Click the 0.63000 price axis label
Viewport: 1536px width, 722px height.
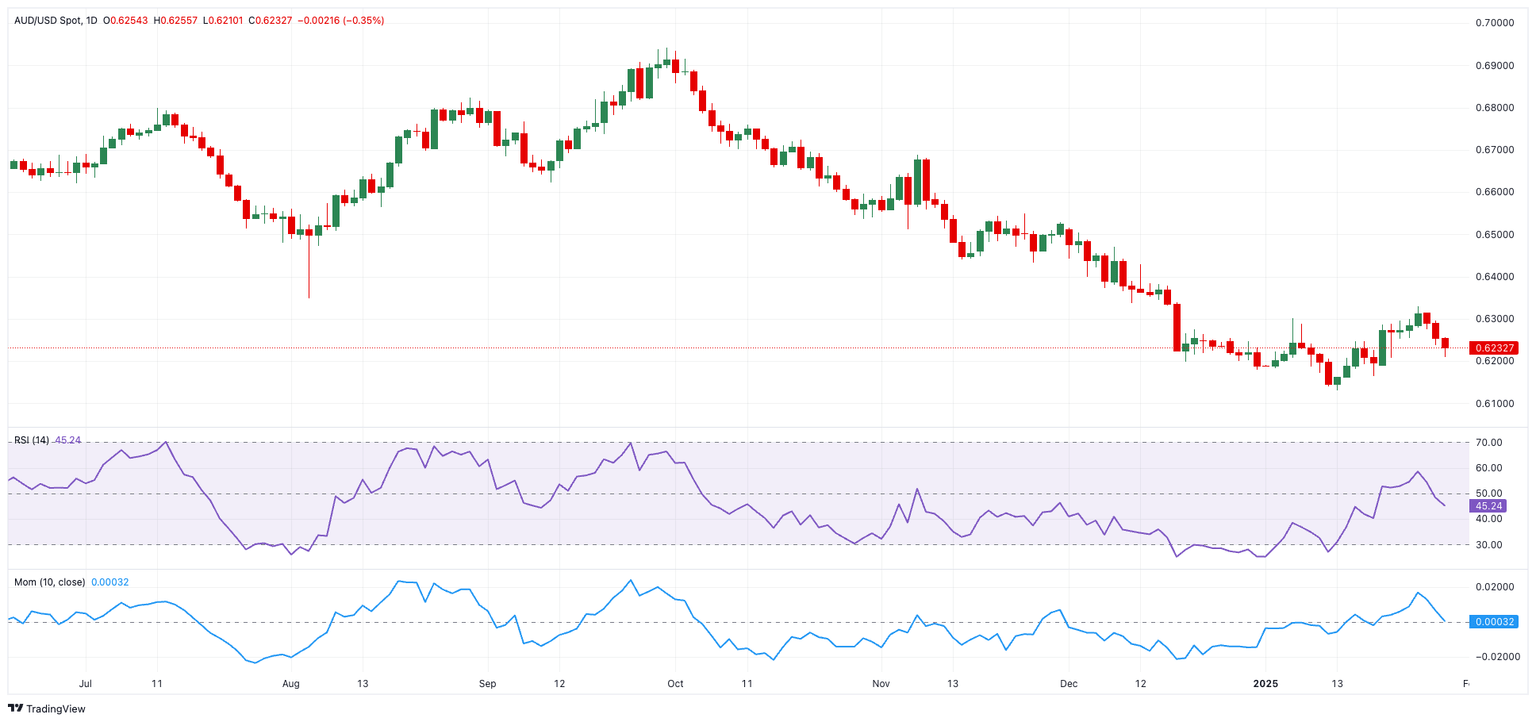coord(1494,319)
